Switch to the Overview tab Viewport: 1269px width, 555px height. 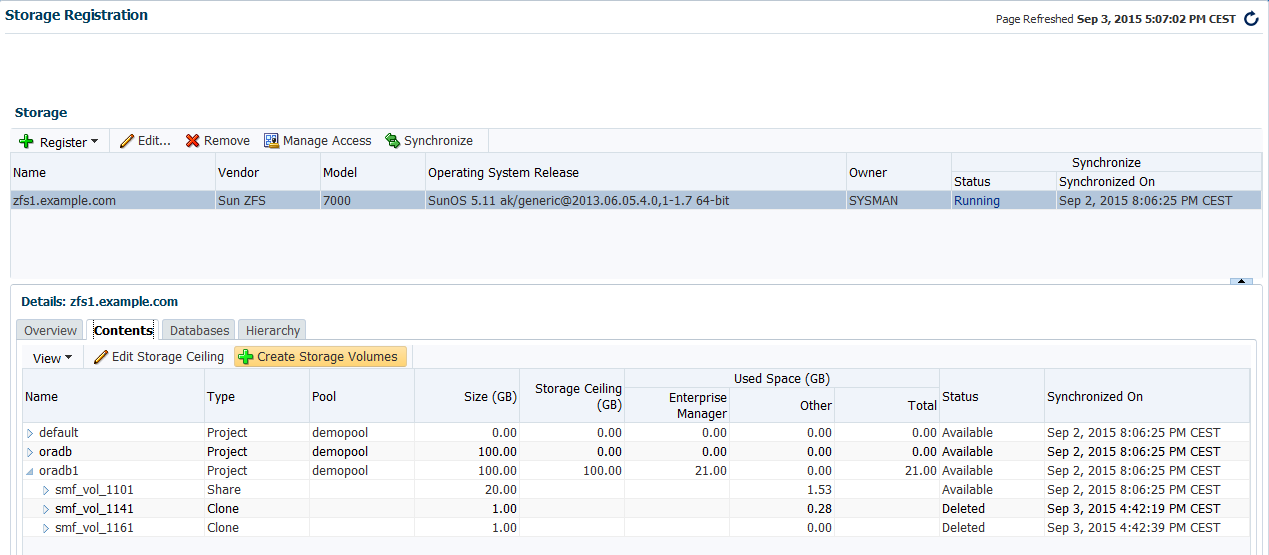click(50, 330)
